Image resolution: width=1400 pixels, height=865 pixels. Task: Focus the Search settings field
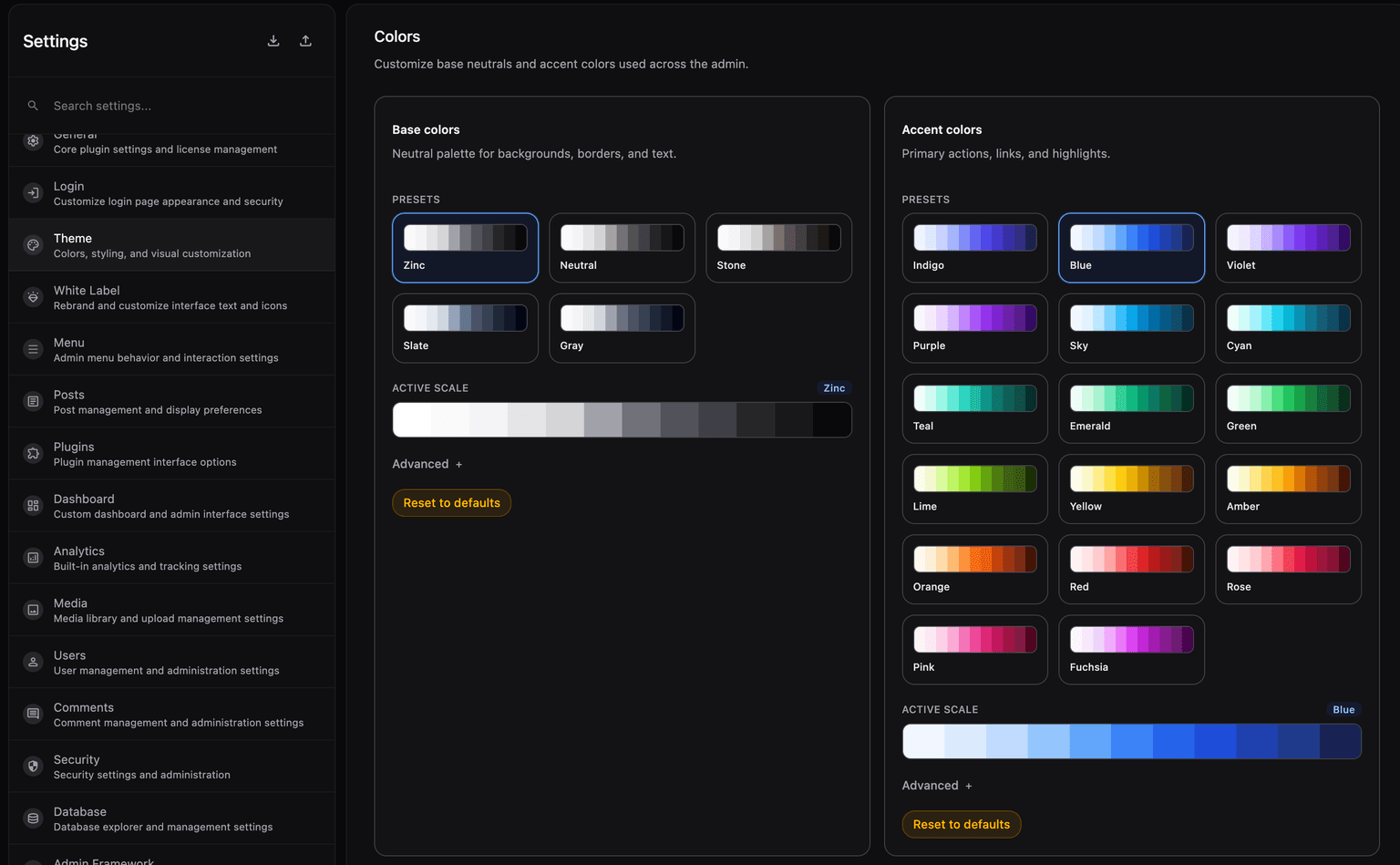pos(171,106)
